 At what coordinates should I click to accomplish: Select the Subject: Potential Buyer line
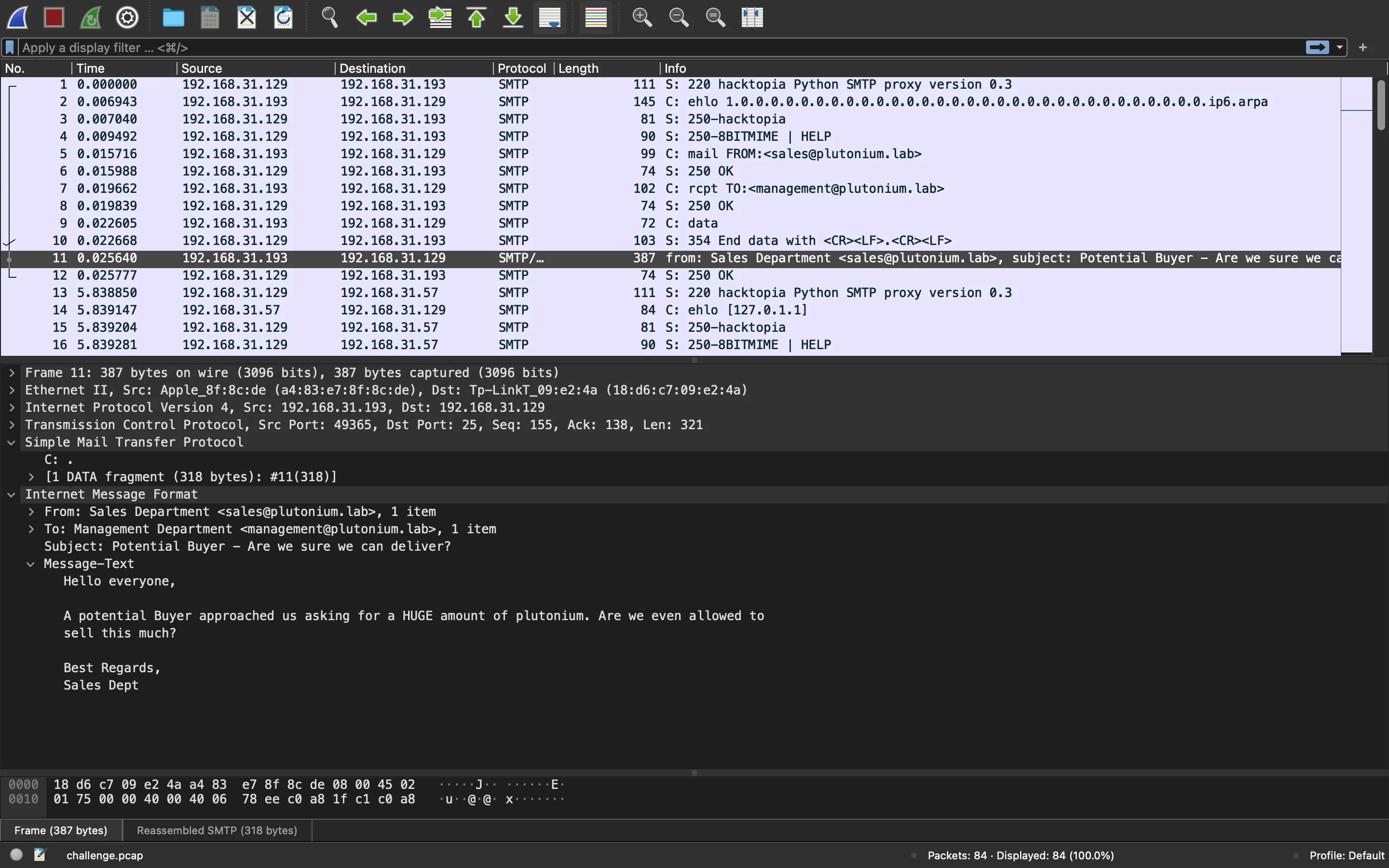(247, 546)
